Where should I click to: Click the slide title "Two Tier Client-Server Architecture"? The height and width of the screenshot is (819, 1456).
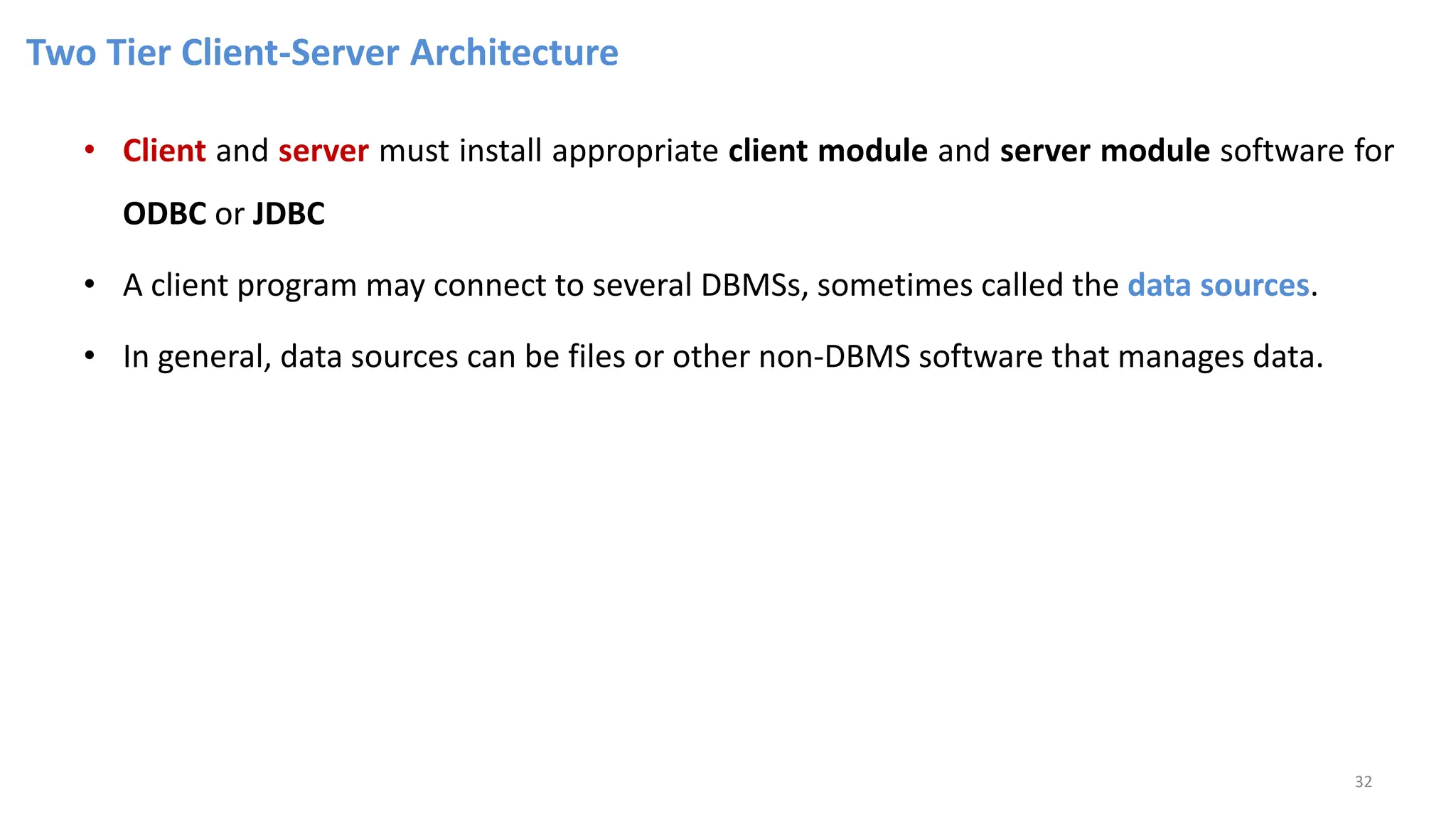pos(322,53)
